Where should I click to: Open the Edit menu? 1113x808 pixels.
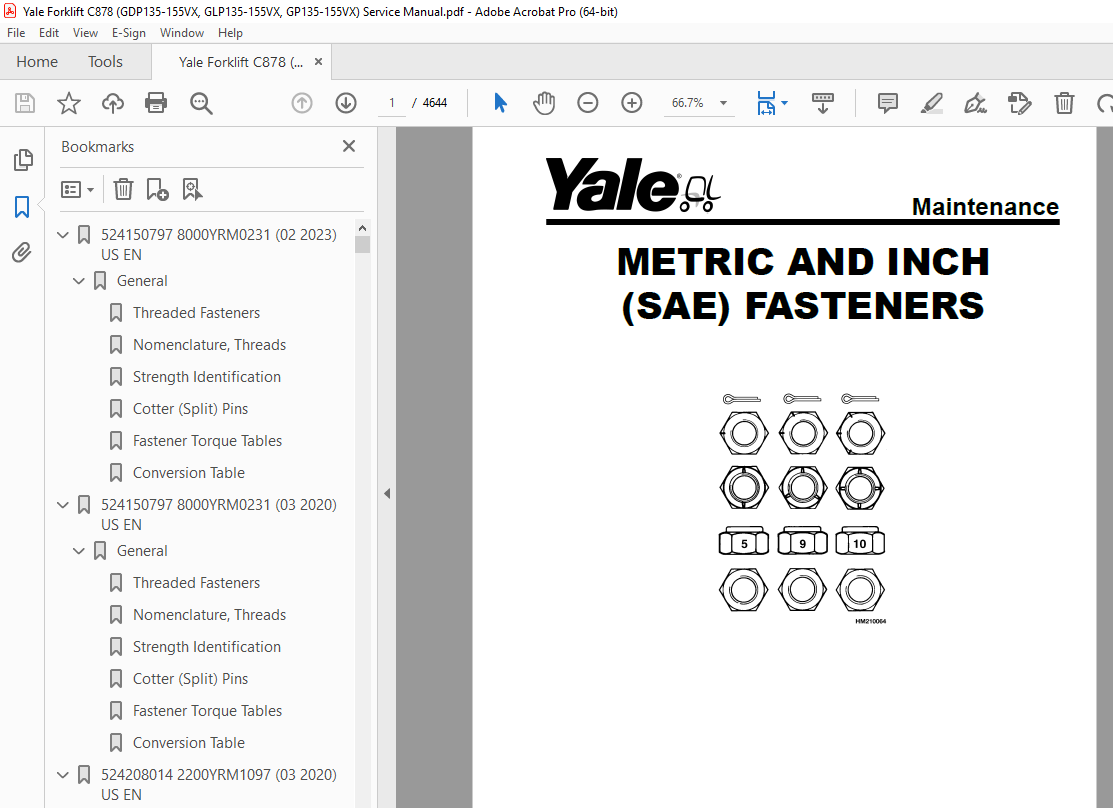(49, 33)
